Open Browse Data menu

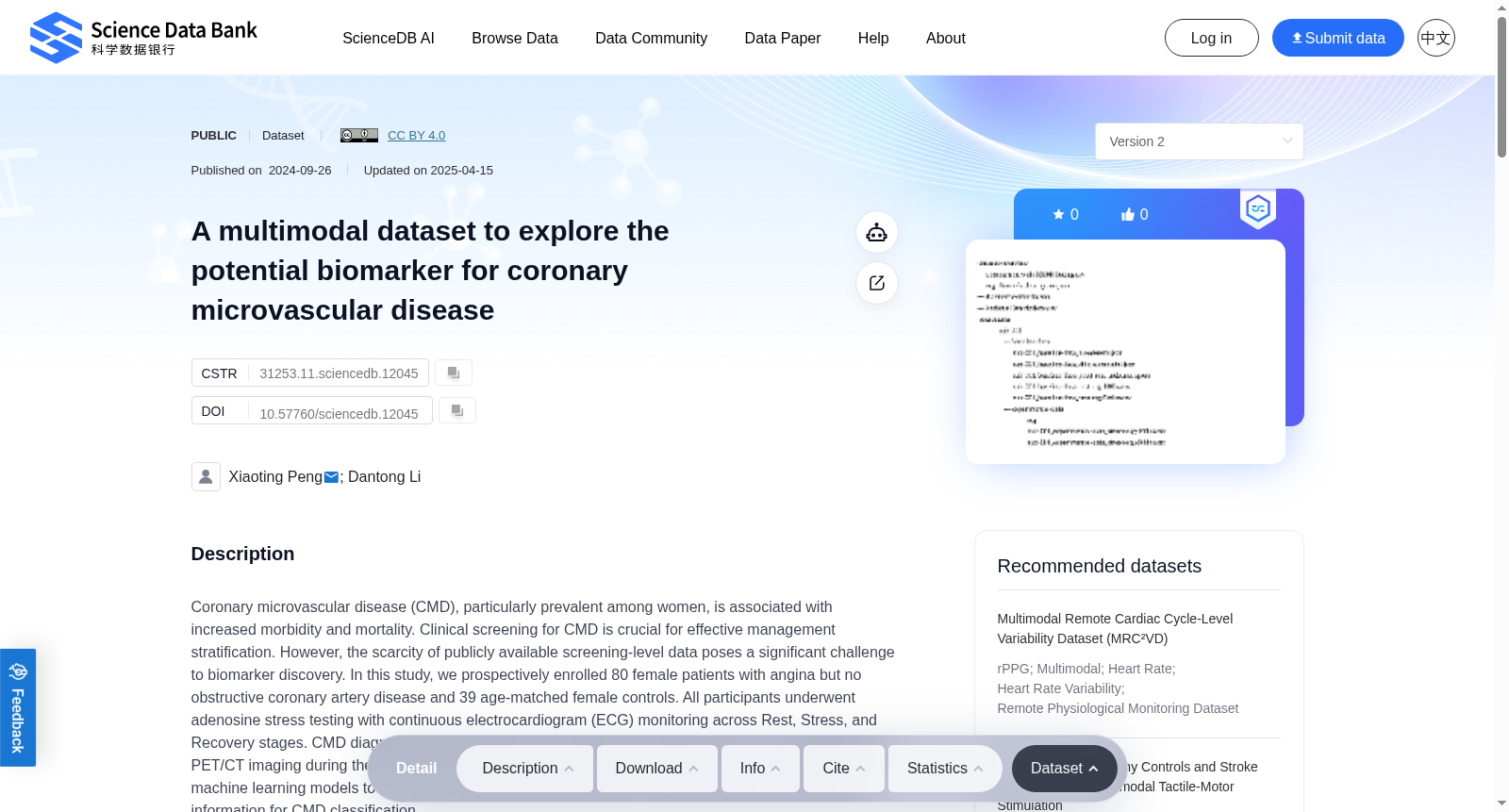pyautogui.click(x=515, y=38)
